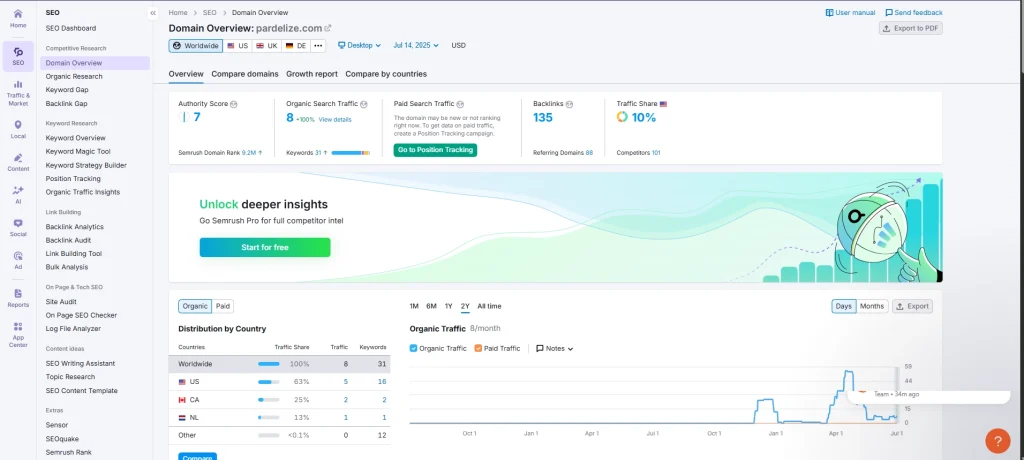Select the US flag database button
This screenshot has width=1024, height=460.
(x=238, y=46)
